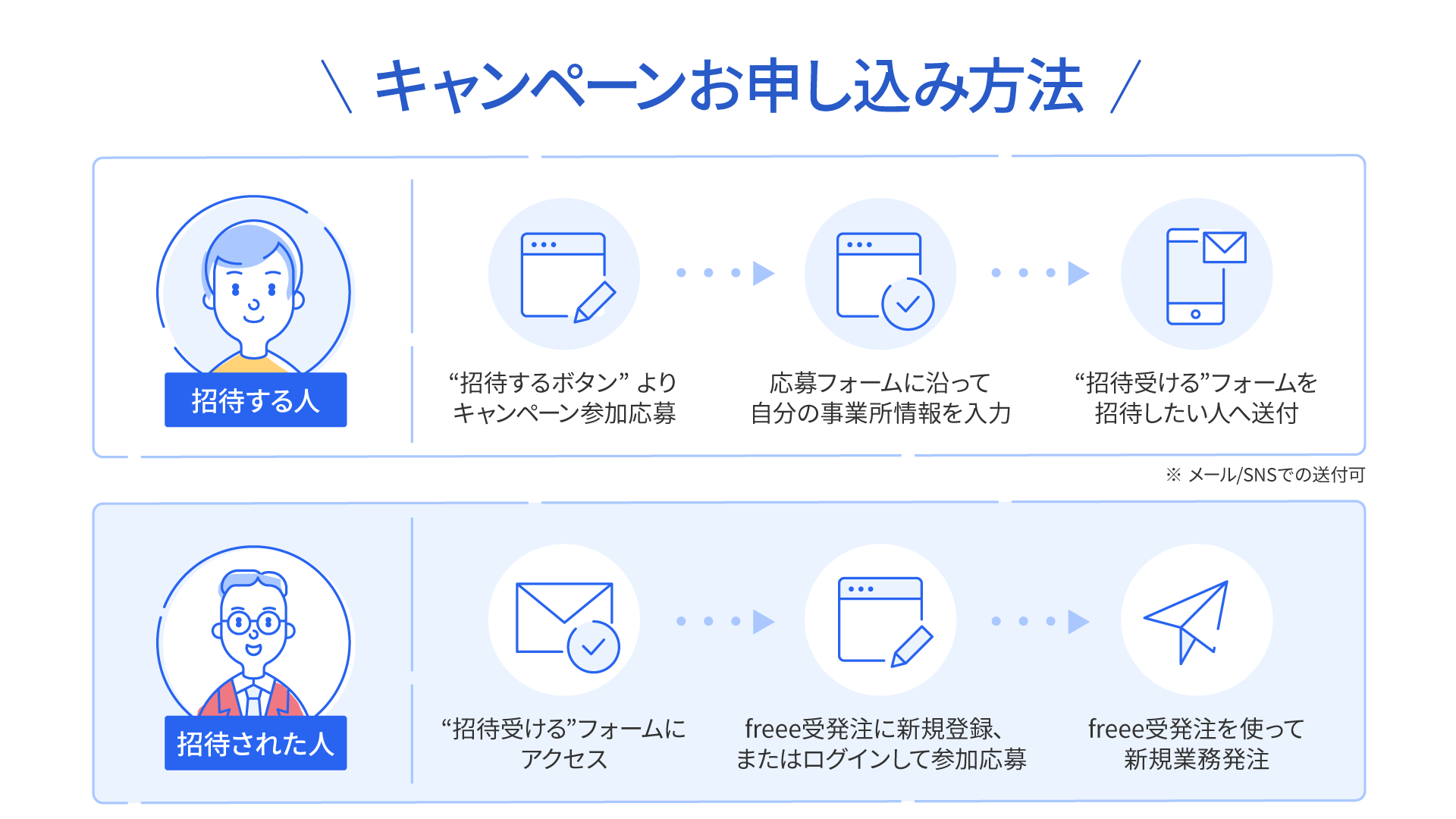Click the second dotted arrow in top row

1040,273
